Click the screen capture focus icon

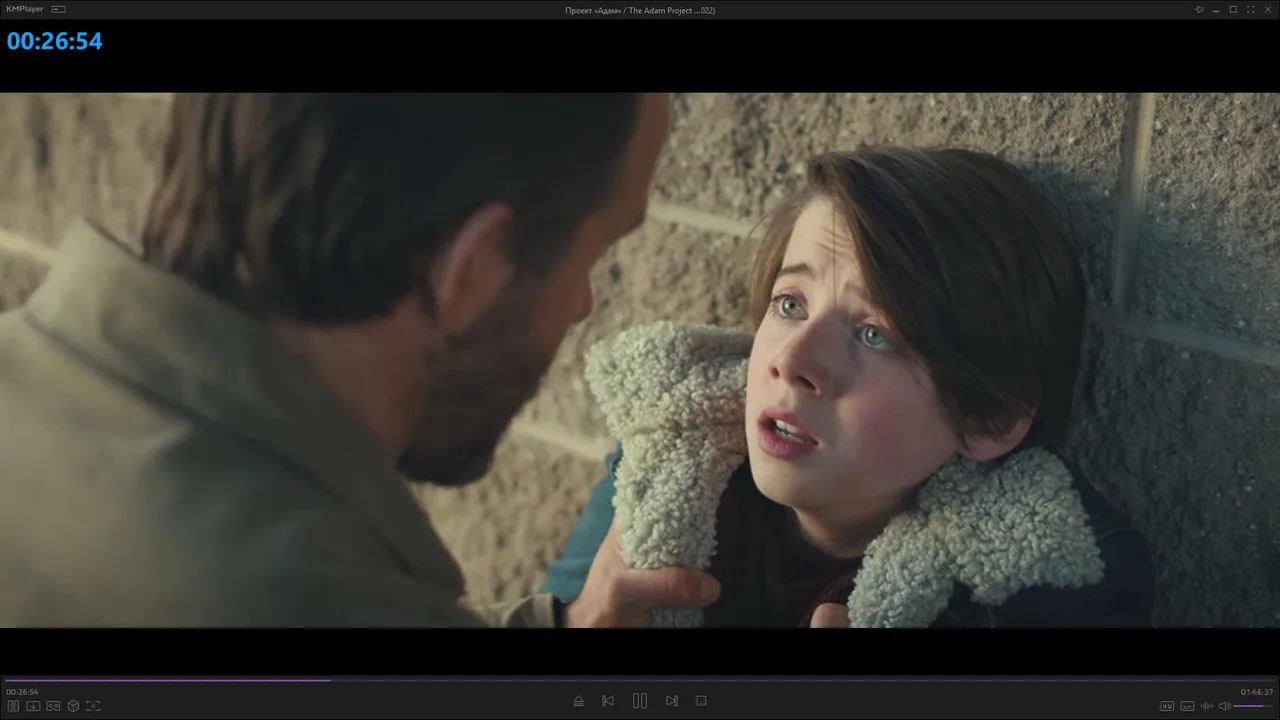coord(93,706)
